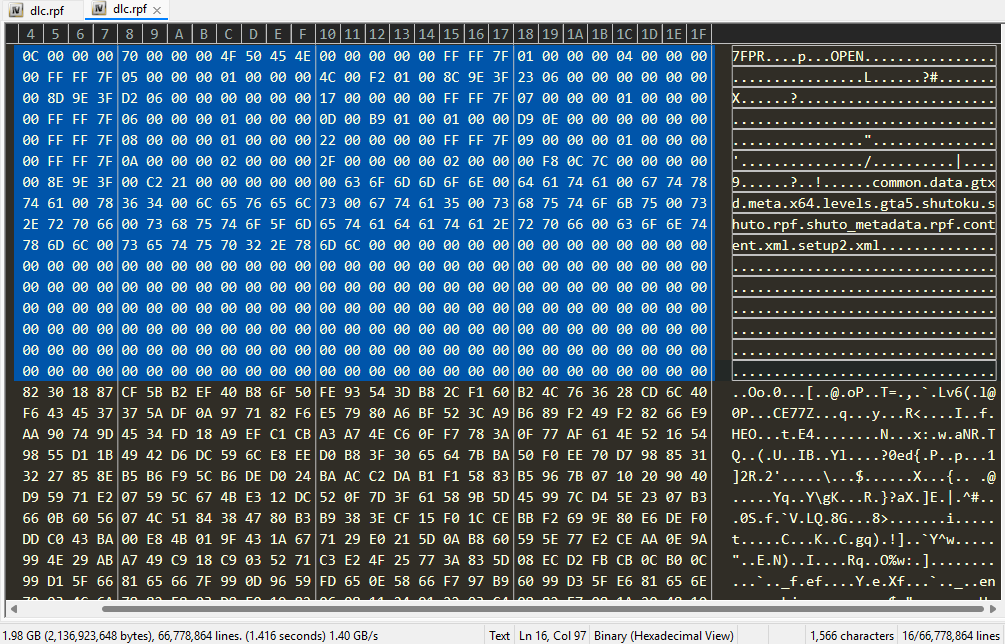This screenshot has height=644, width=1005.
Task: Click the Ln 16, Col 97 position indicator
Action: [x=552, y=636]
